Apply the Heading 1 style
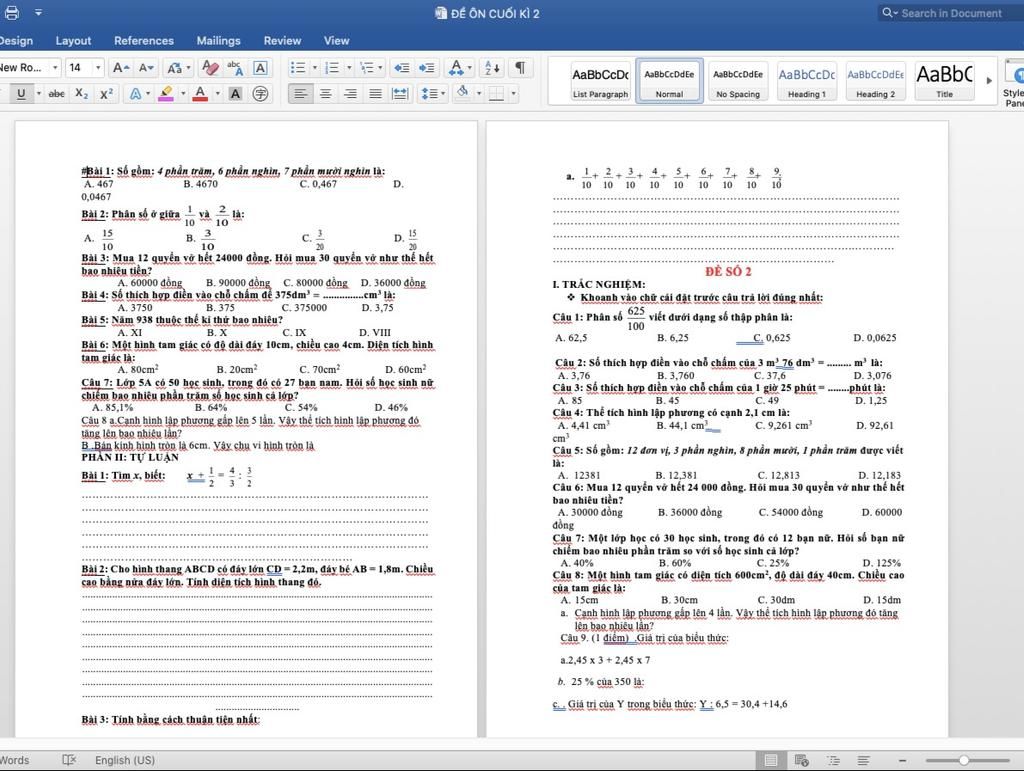Image resolution: width=1024 pixels, height=771 pixels. tap(807, 82)
